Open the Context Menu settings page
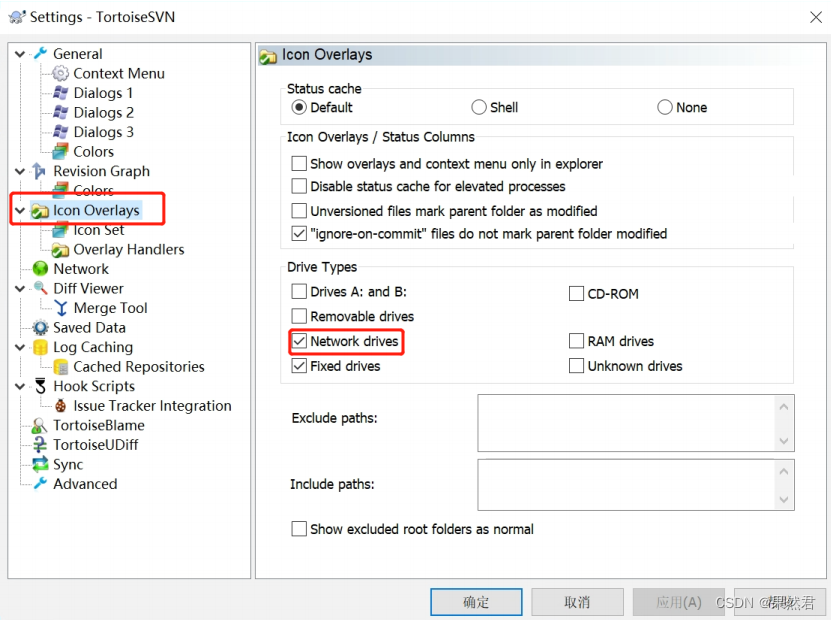Screen dimensions: 831x620 (119, 73)
